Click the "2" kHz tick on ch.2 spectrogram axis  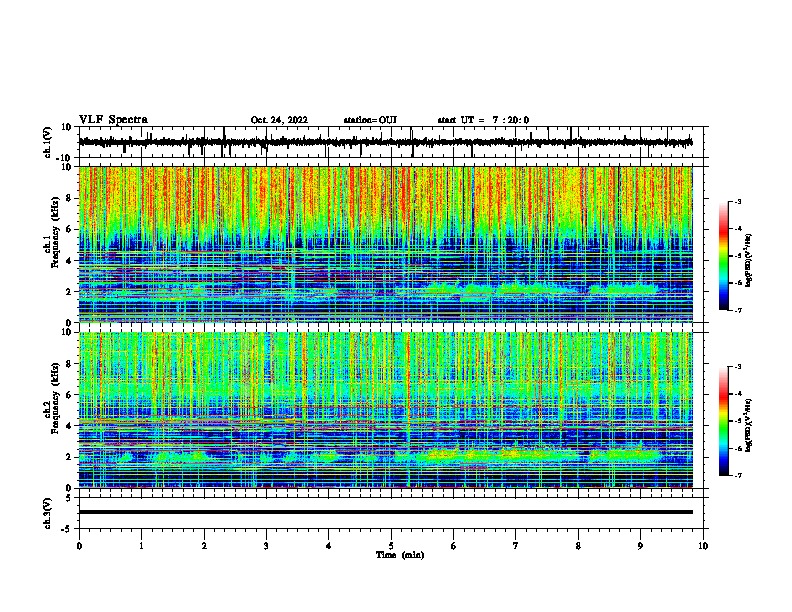[x=69, y=457]
